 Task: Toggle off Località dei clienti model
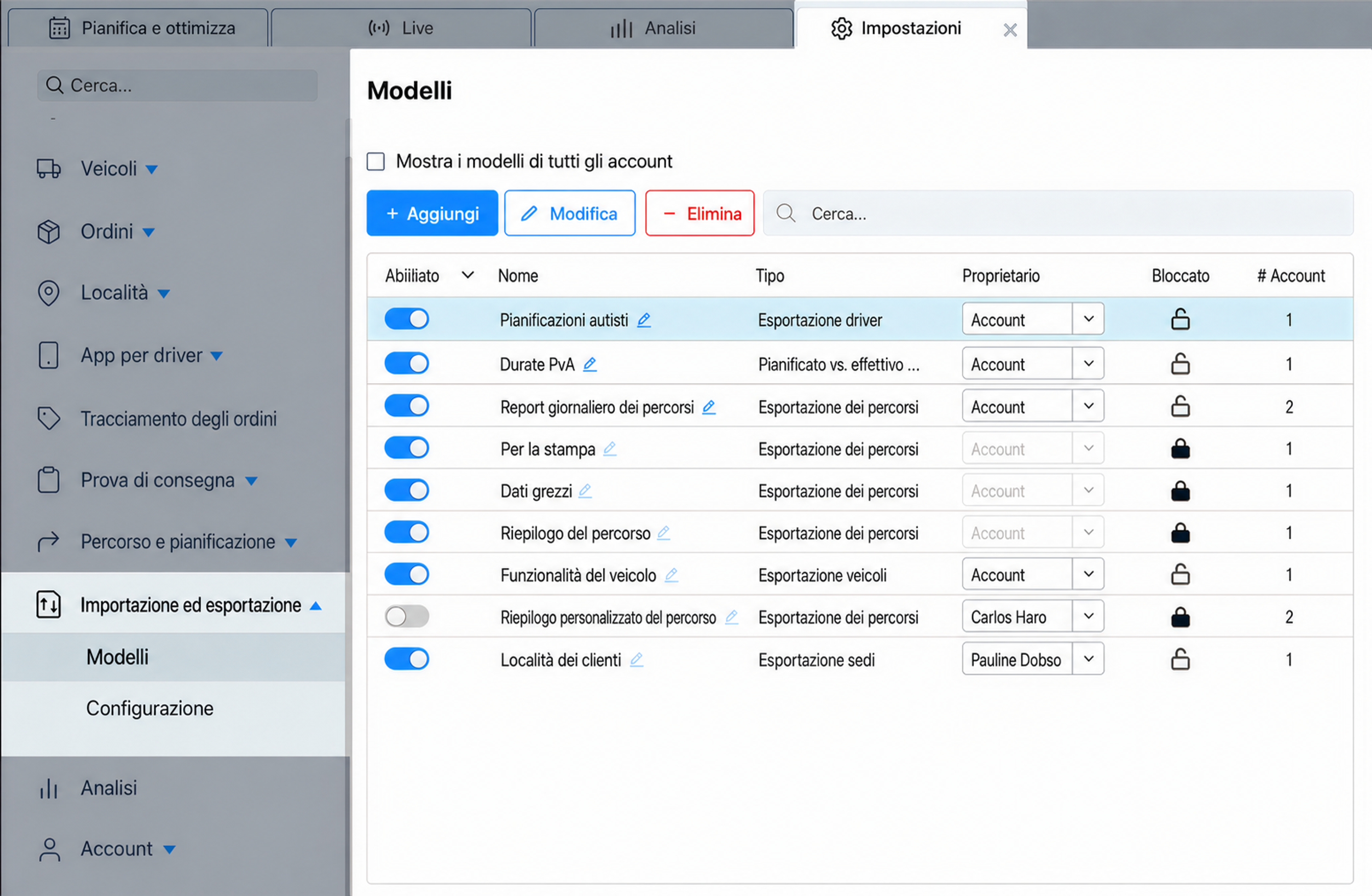point(406,659)
